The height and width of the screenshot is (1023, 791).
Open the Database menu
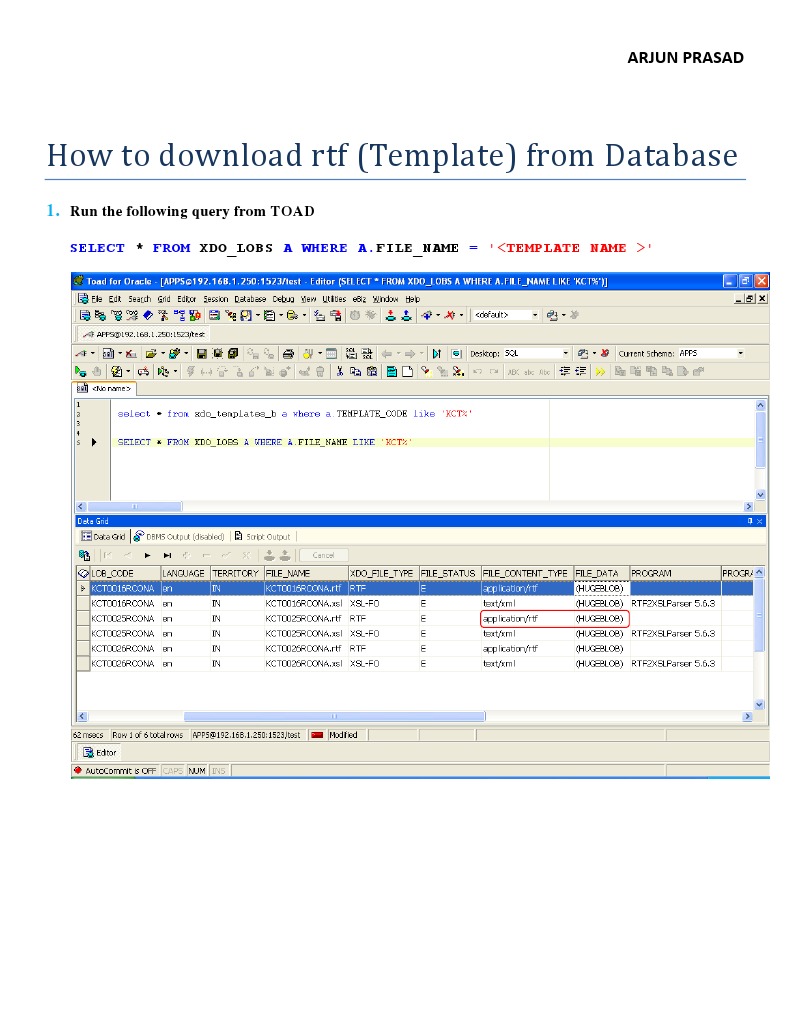click(x=250, y=299)
